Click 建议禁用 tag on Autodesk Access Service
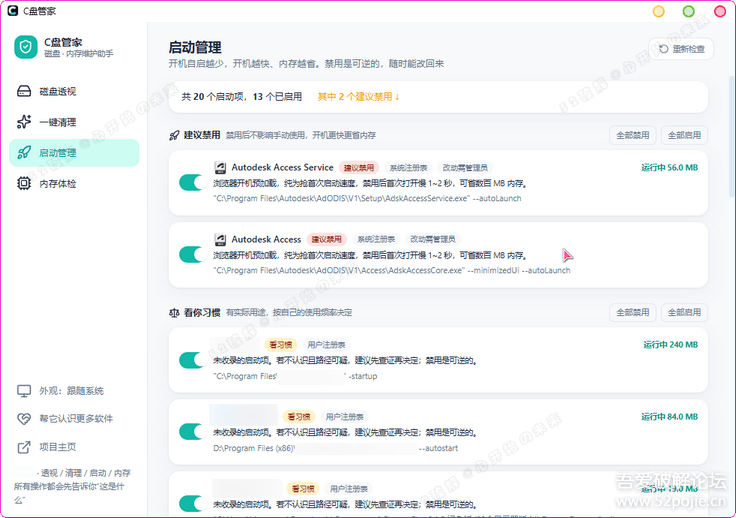 [x=359, y=168]
